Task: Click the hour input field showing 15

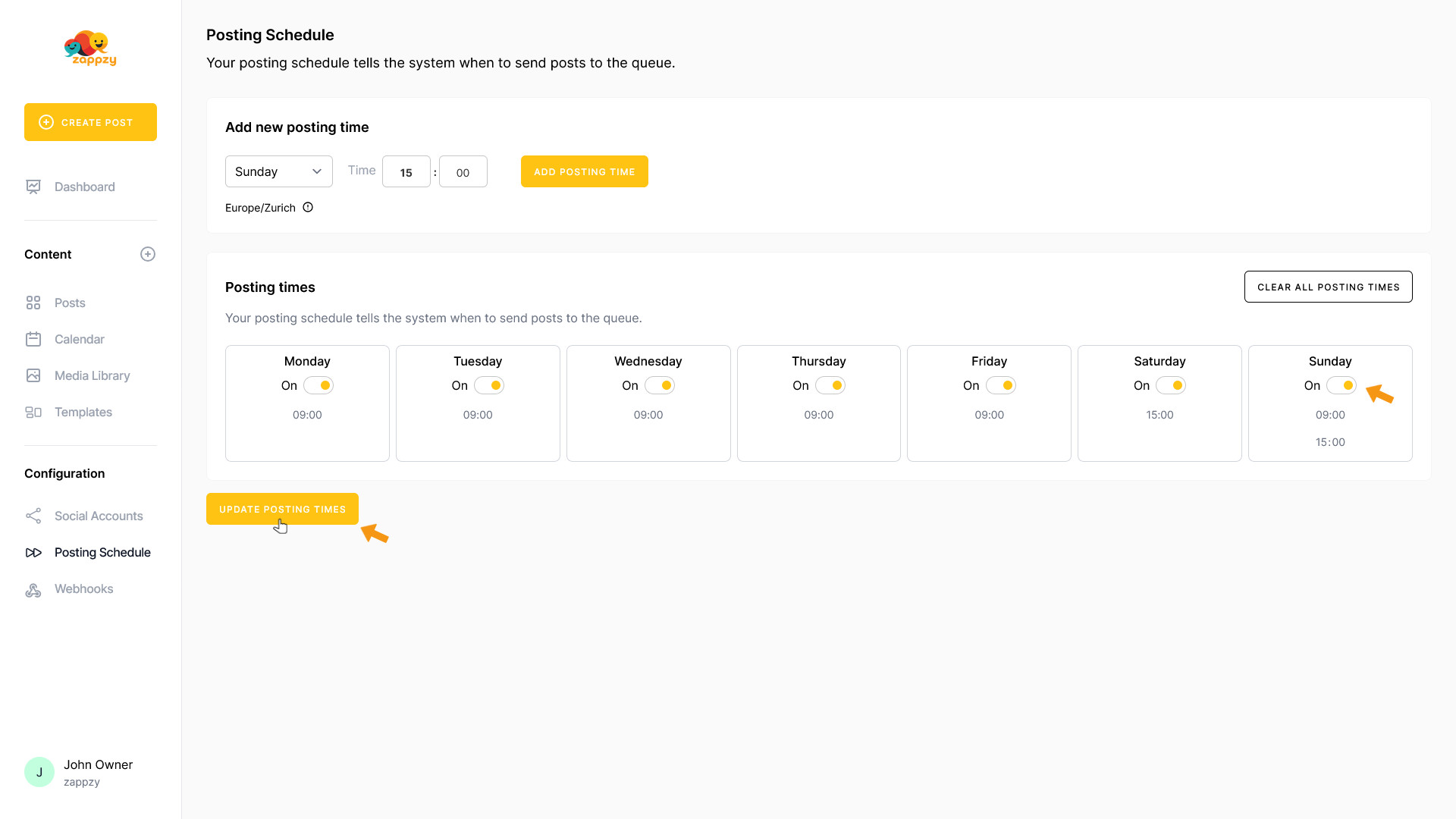Action: [406, 172]
